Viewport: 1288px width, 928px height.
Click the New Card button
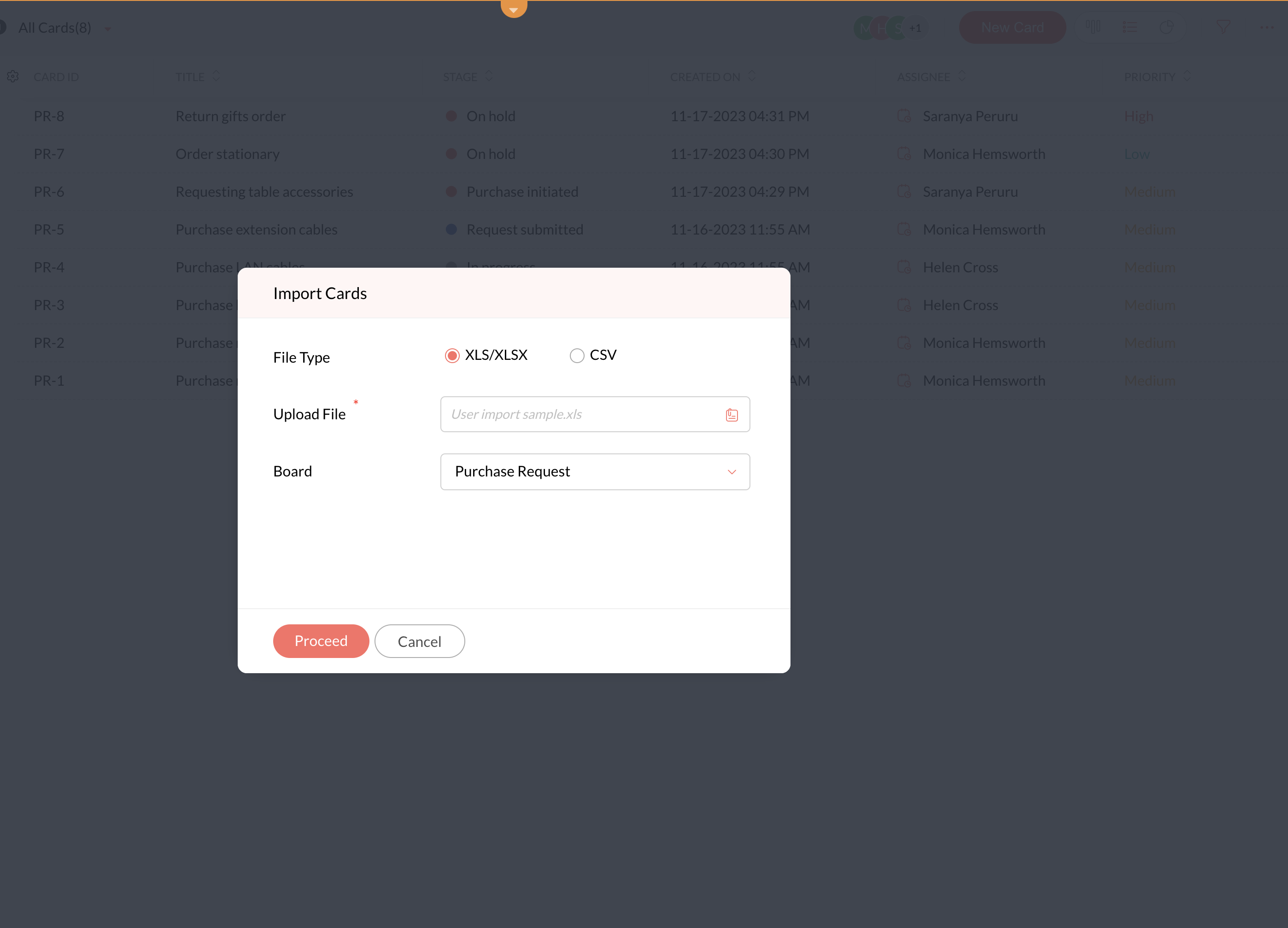(1012, 27)
